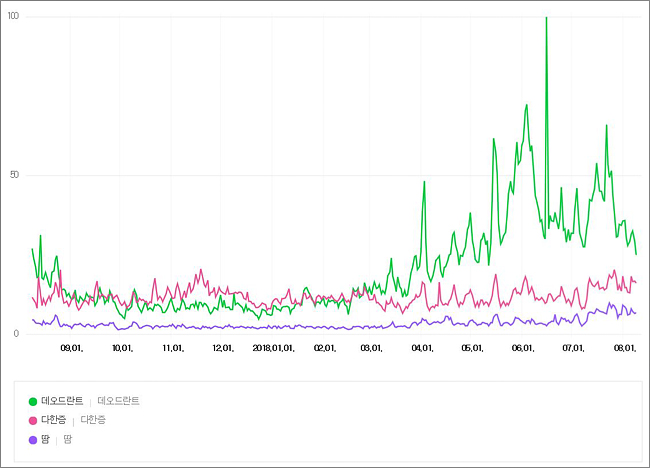
Task: Click the 06.01. x-axis date label
Action: coord(523,348)
